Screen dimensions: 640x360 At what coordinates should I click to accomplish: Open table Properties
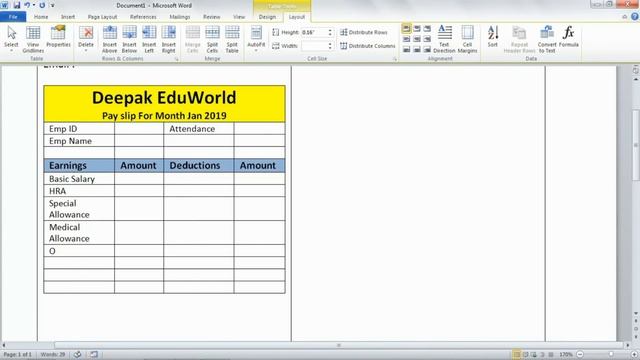58,37
